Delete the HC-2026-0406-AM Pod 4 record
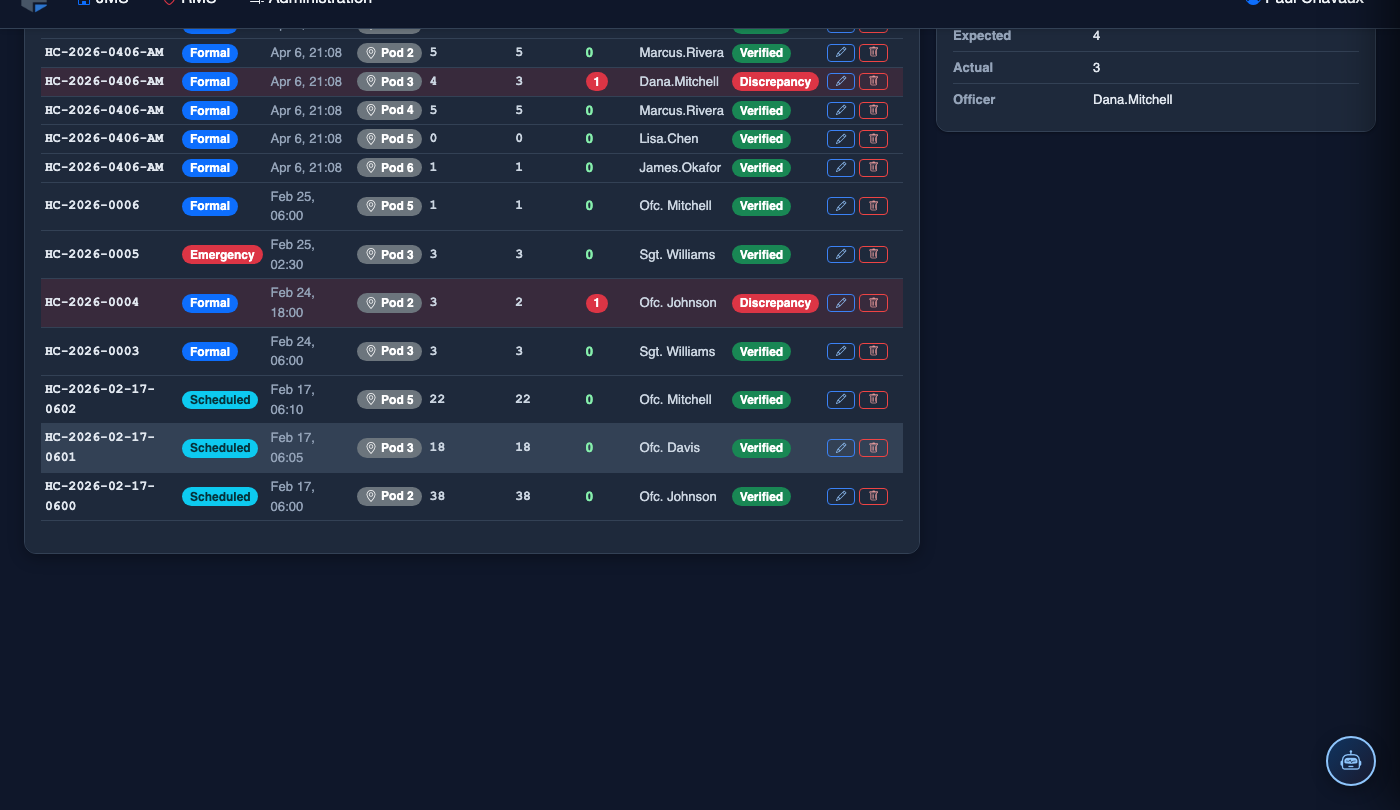1400x810 pixels. point(873,110)
